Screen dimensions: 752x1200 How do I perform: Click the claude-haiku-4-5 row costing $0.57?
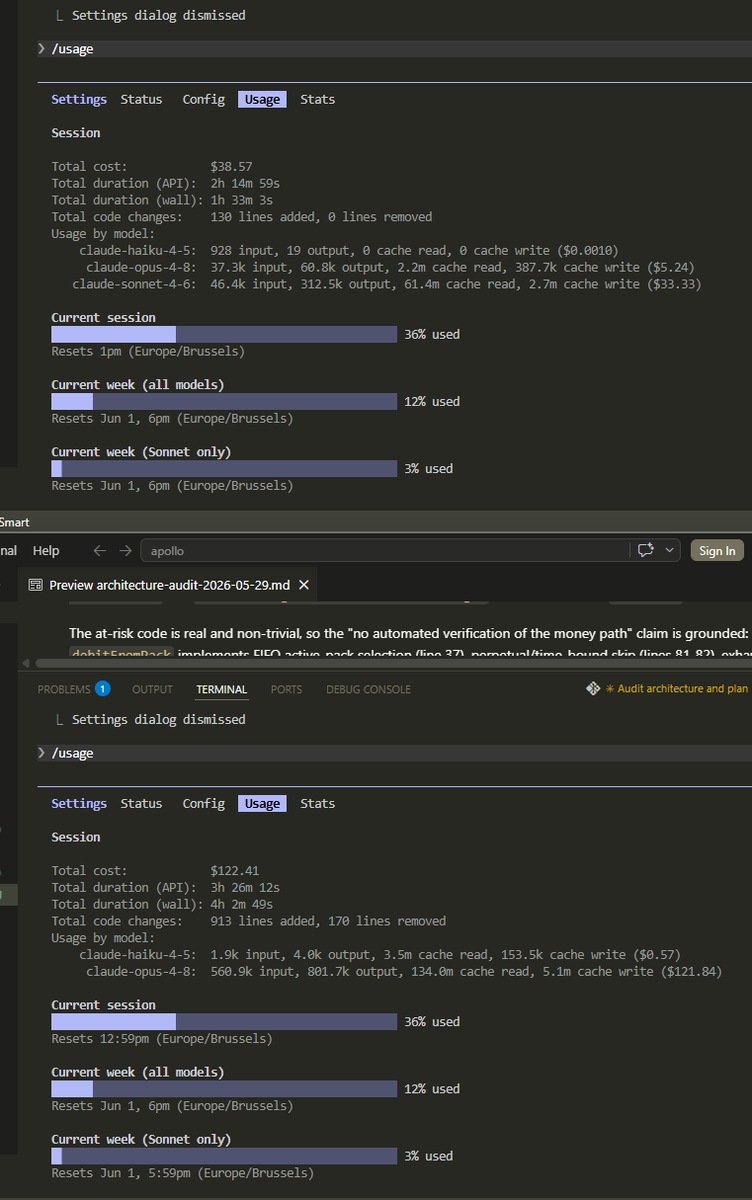pyautogui.click(x=380, y=954)
